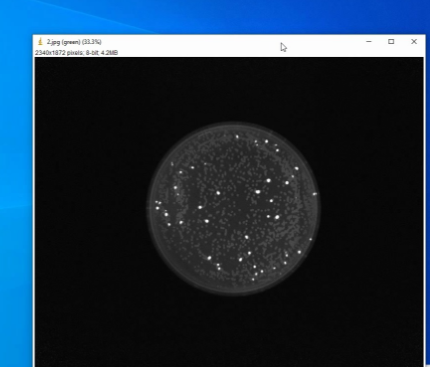Close the 2.jpg (green) image window

coord(414,42)
